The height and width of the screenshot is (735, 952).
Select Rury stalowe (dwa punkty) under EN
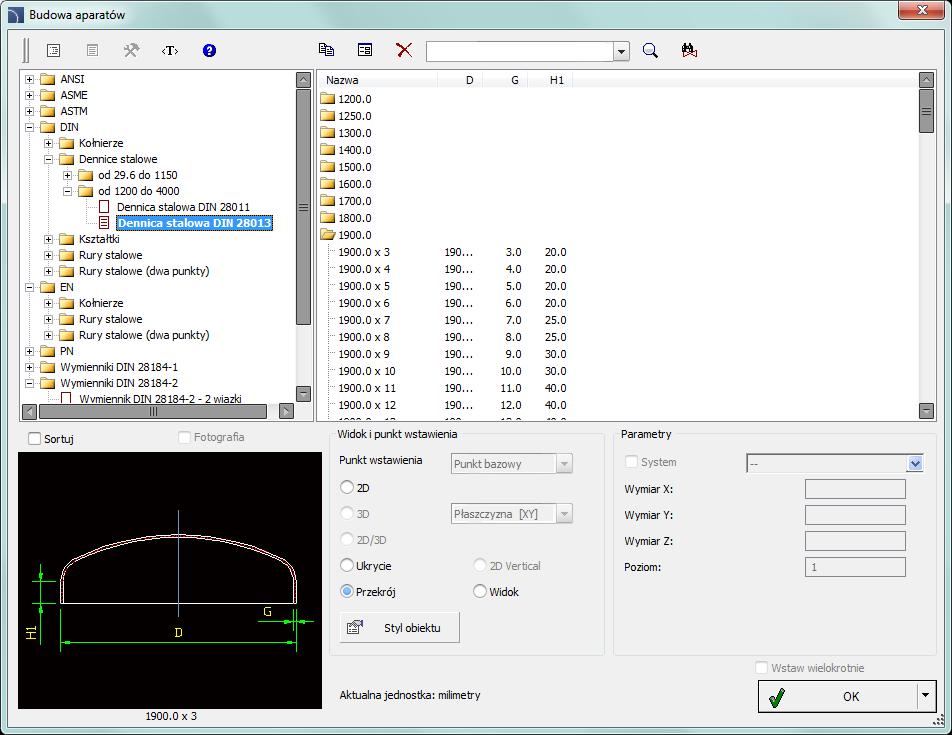(135, 335)
